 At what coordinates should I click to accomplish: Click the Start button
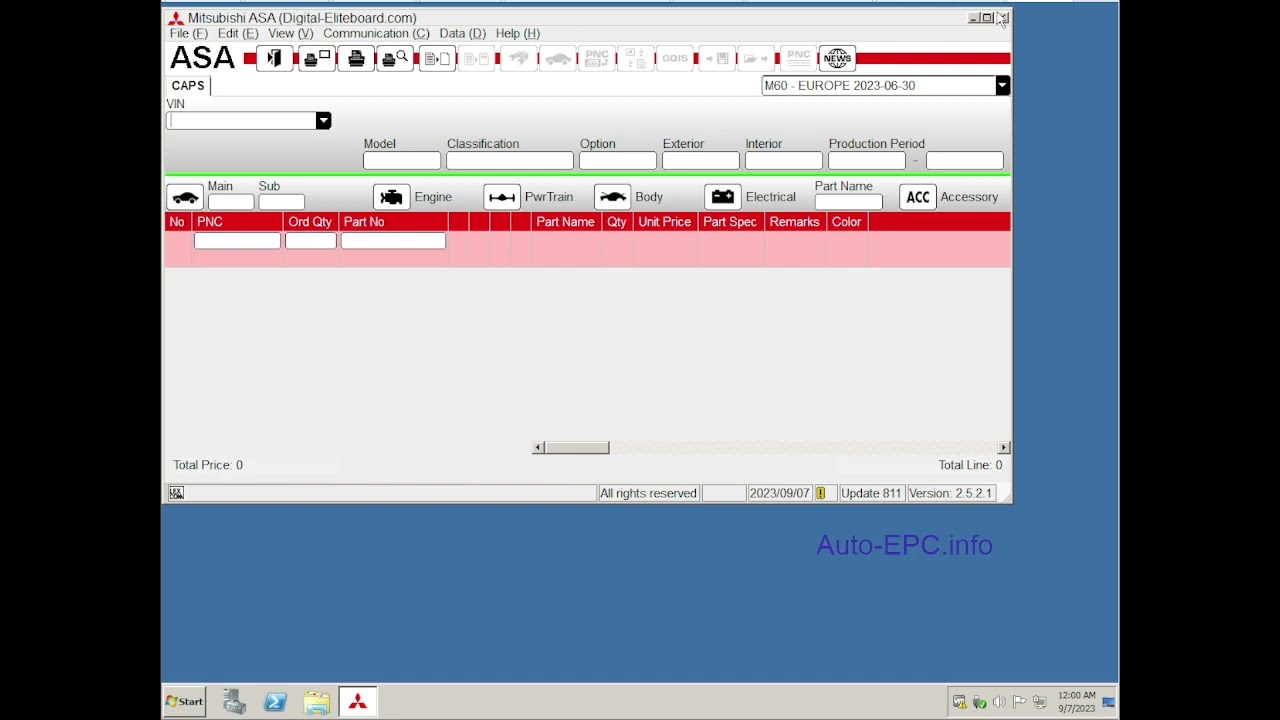pyautogui.click(x=185, y=702)
